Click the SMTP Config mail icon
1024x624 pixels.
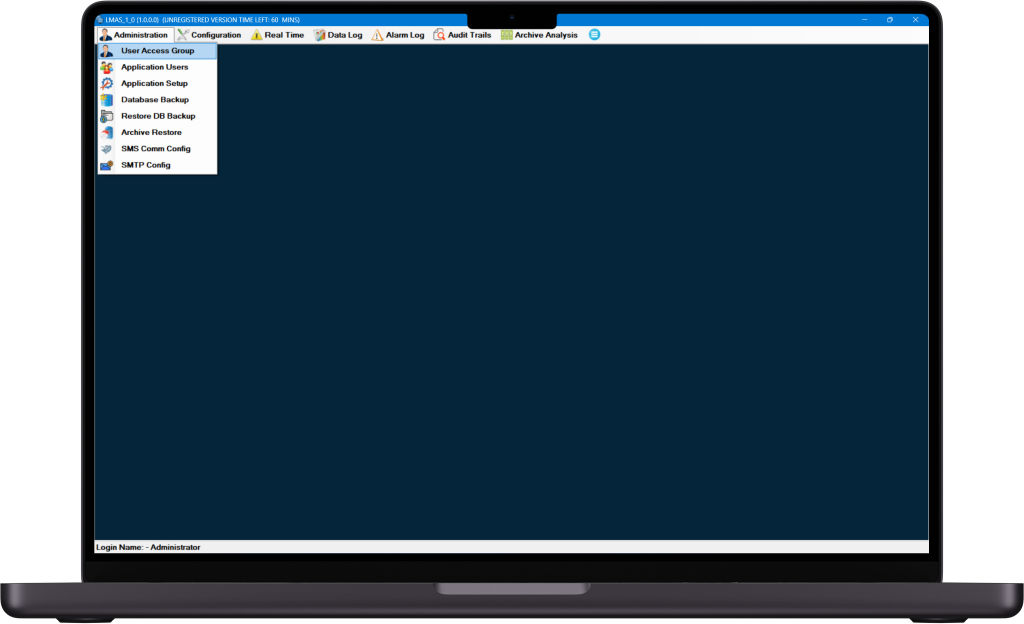(x=106, y=165)
